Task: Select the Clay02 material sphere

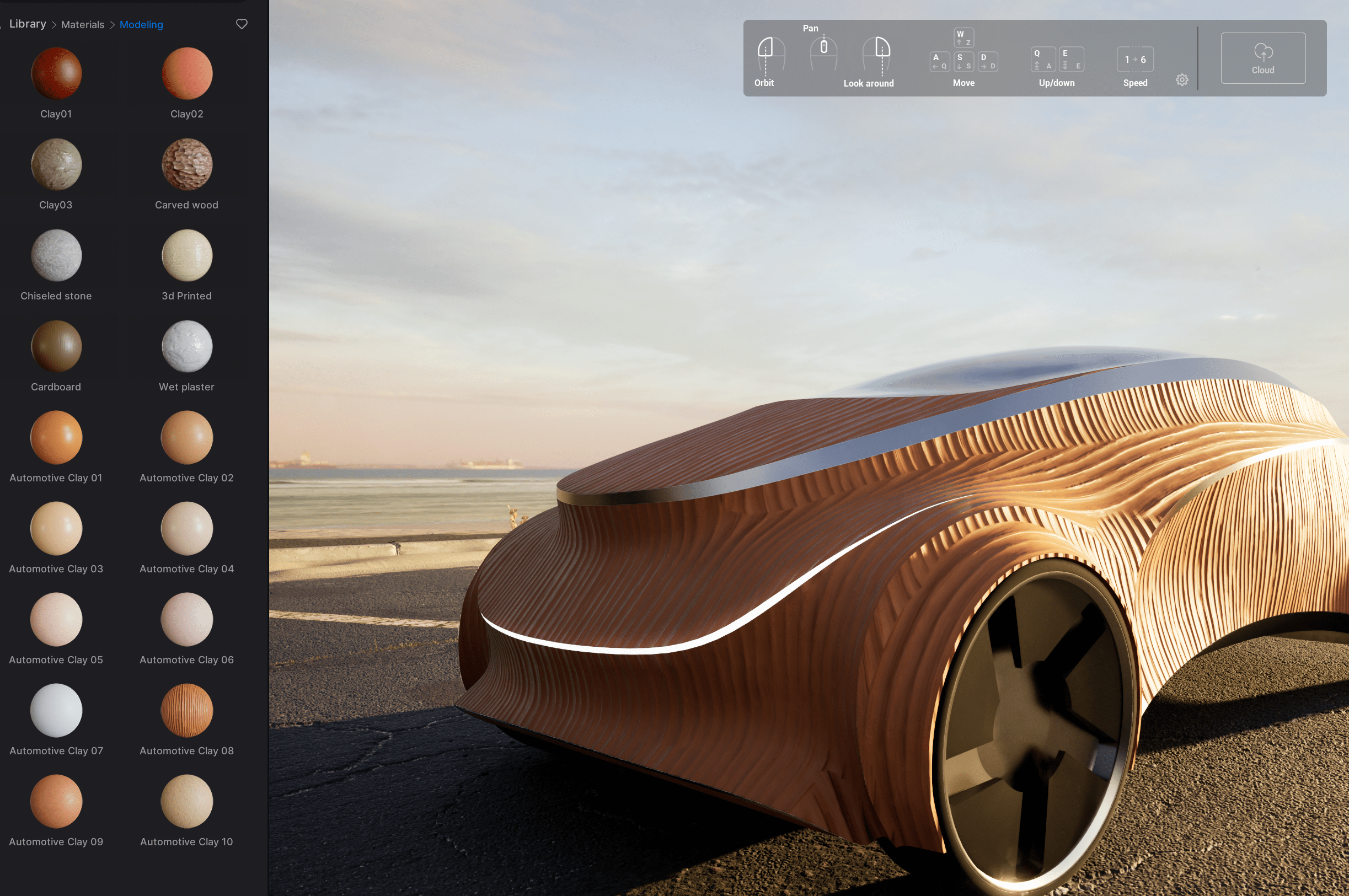Action: pos(187,74)
